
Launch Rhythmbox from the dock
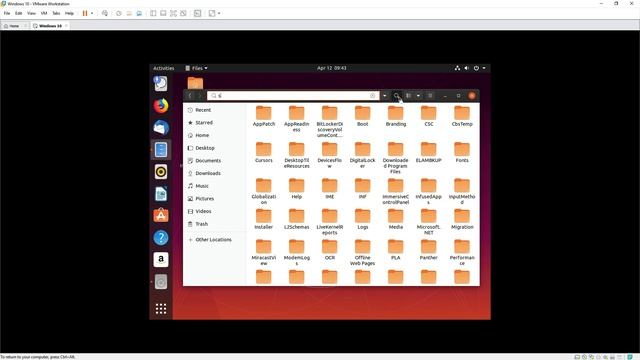click(x=161, y=171)
